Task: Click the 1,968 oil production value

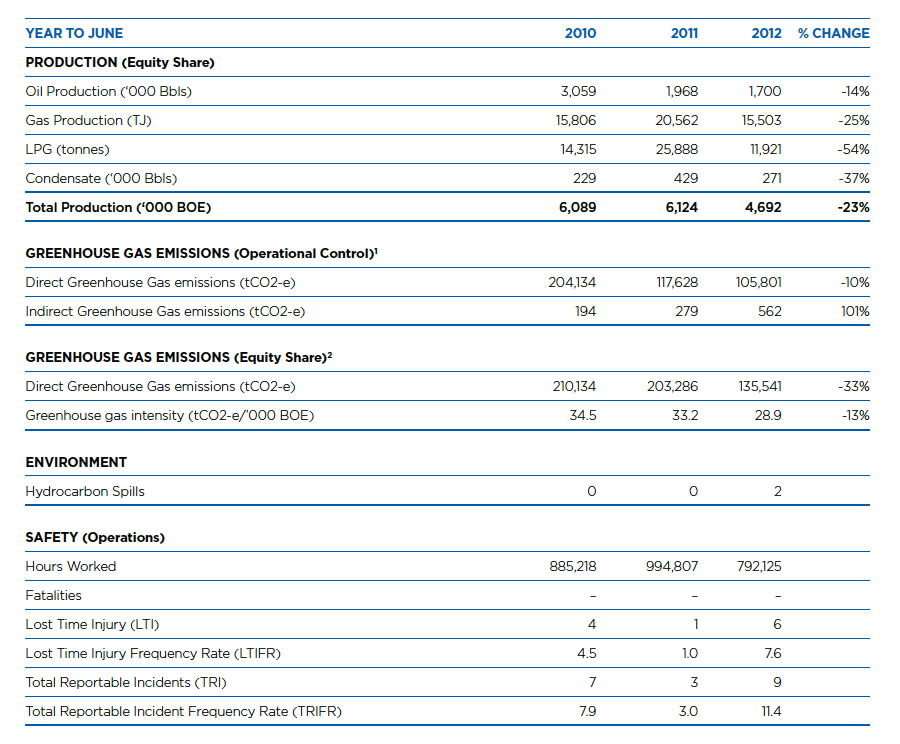Action: point(682,91)
